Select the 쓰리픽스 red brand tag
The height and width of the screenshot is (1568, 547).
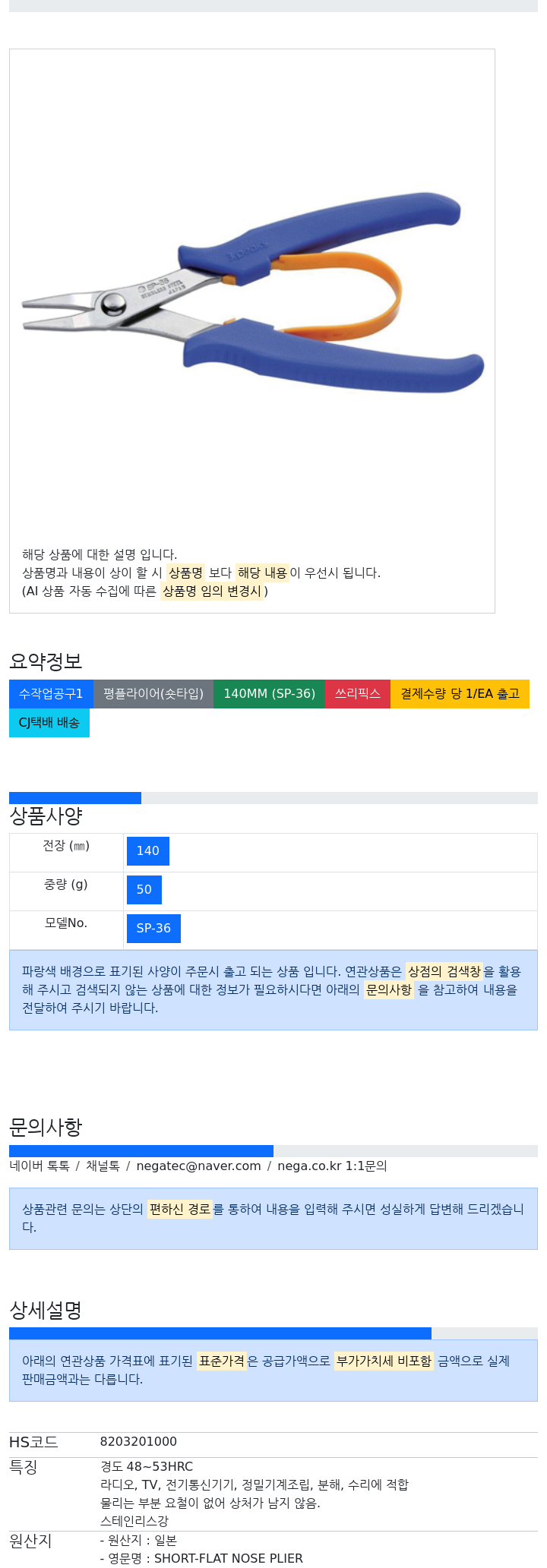coord(358,694)
